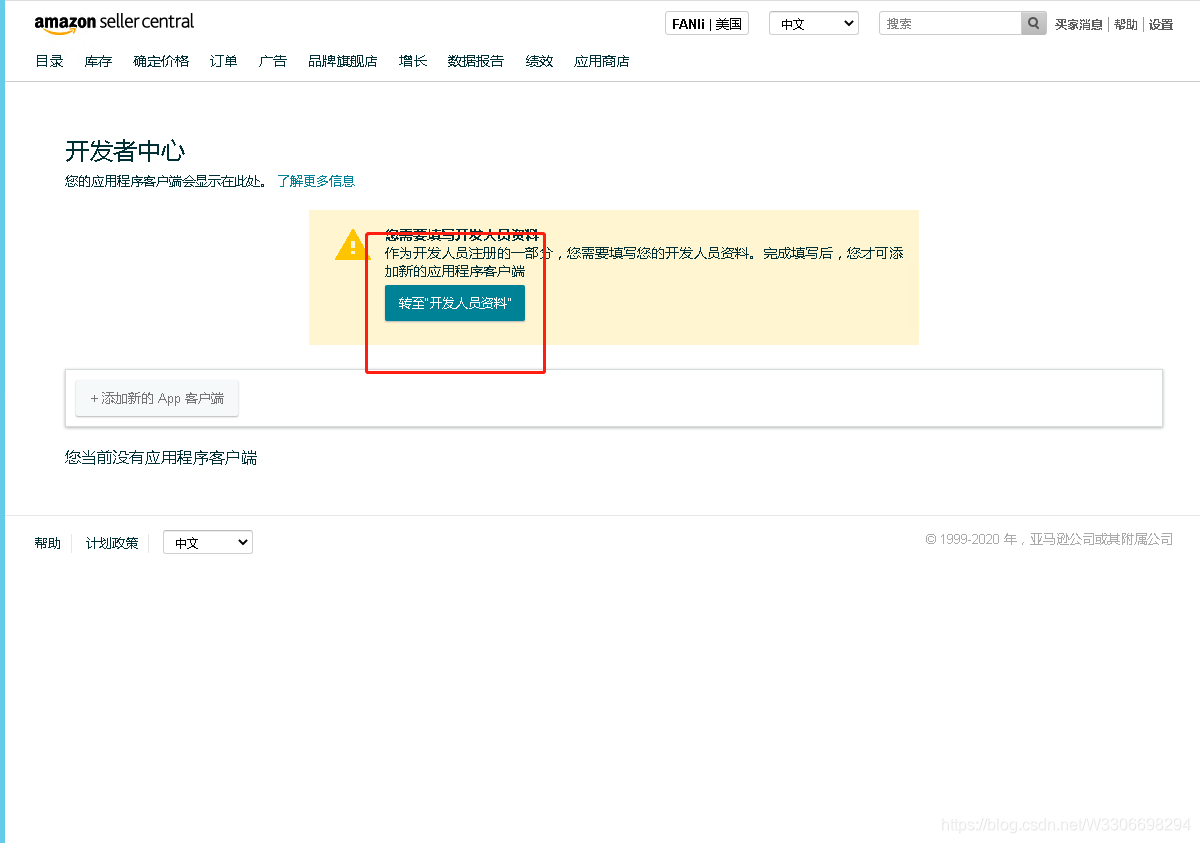Open the 增长 menu
The image size is (1200, 843).
413,61
